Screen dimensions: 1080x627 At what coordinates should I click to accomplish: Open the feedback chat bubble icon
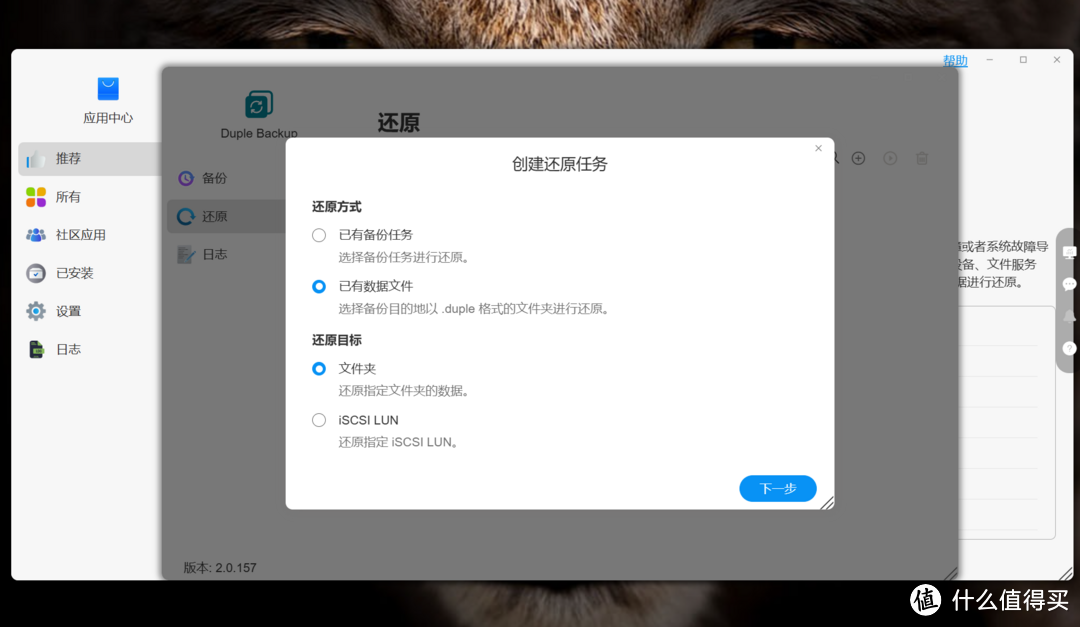coord(1068,282)
